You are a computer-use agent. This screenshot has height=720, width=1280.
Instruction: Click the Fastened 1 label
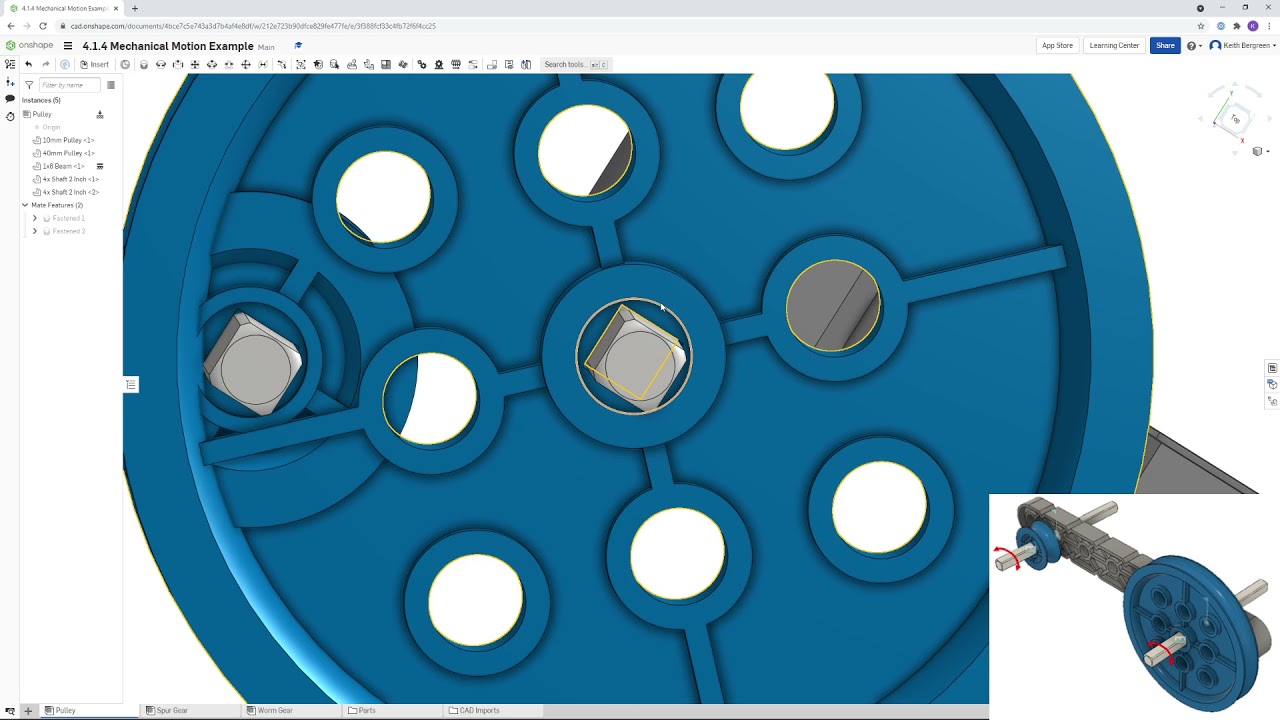(x=68, y=218)
